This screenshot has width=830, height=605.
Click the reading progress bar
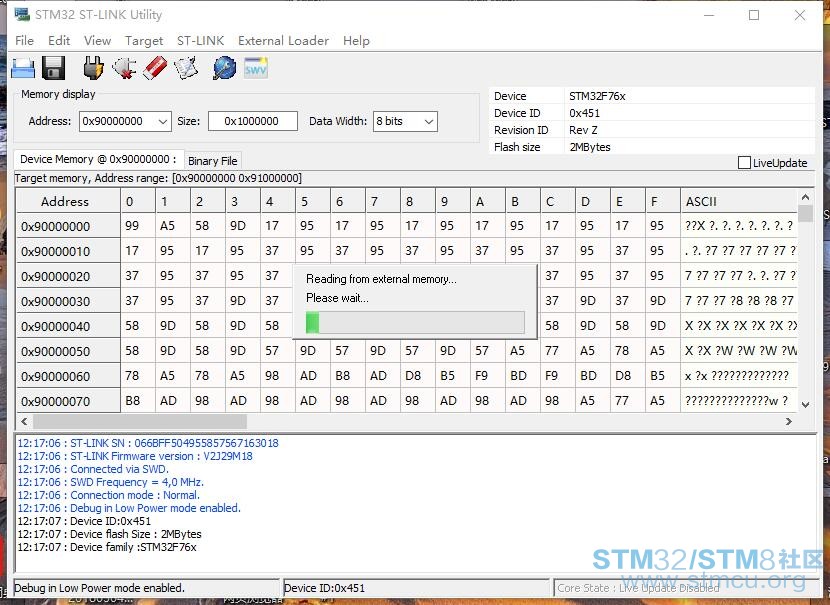(415, 322)
